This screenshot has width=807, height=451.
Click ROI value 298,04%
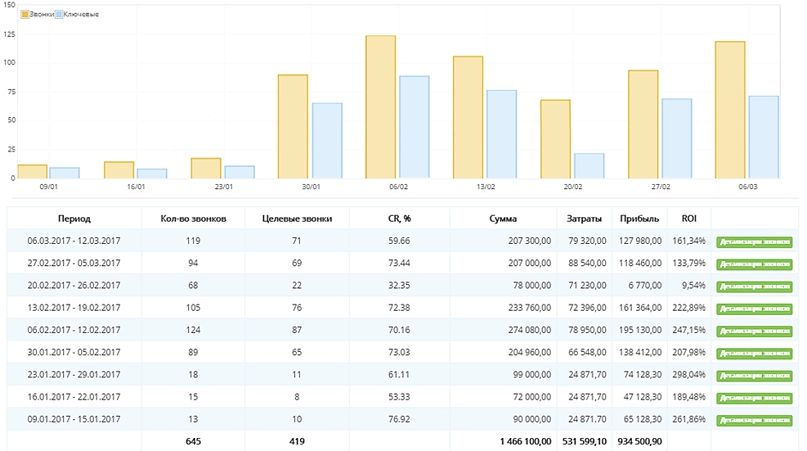coord(689,375)
